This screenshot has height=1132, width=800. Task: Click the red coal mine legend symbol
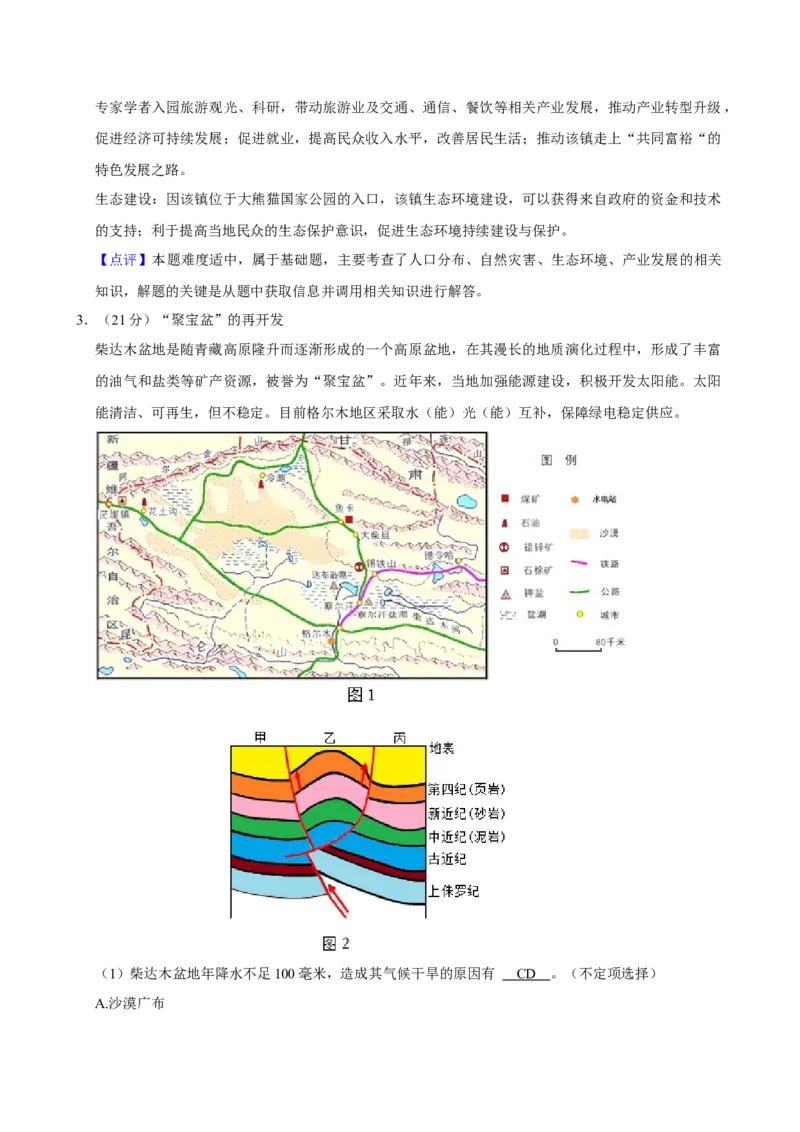505,498
